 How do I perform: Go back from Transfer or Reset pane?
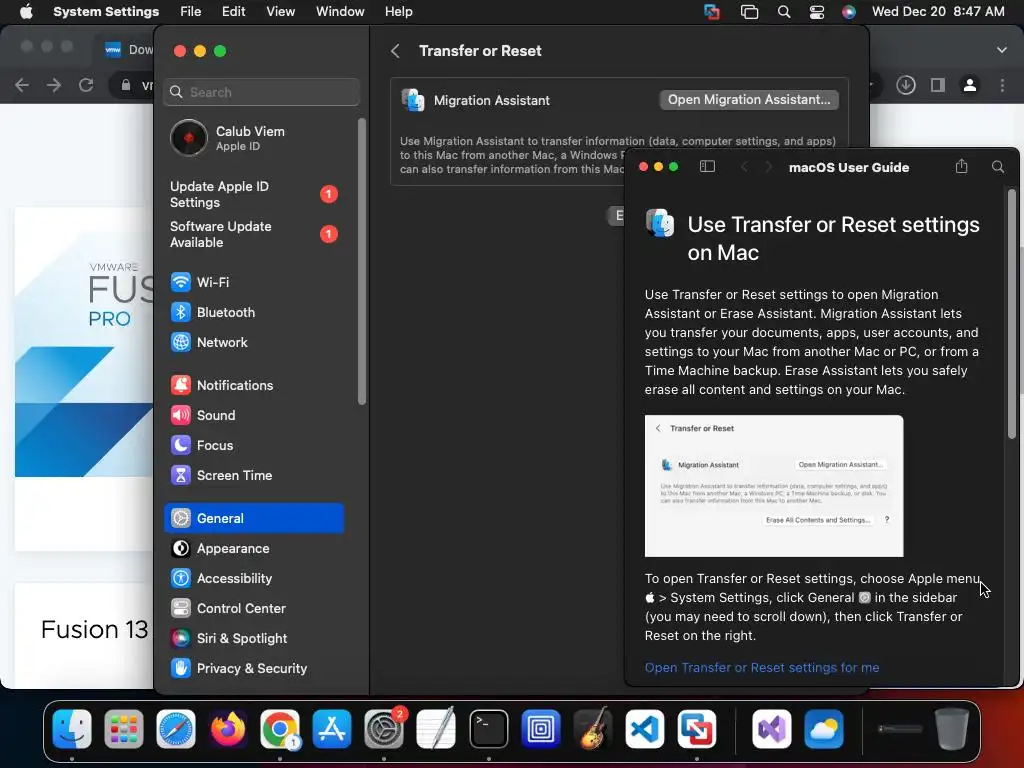click(x=395, y=51)
